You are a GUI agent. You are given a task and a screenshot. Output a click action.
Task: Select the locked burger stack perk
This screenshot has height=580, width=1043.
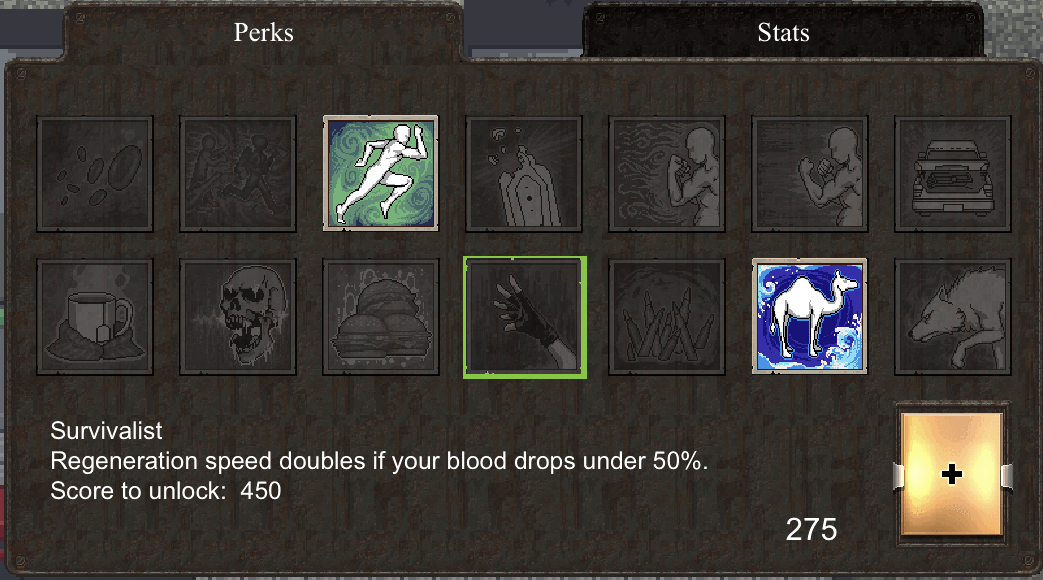[x=380, y=317]
